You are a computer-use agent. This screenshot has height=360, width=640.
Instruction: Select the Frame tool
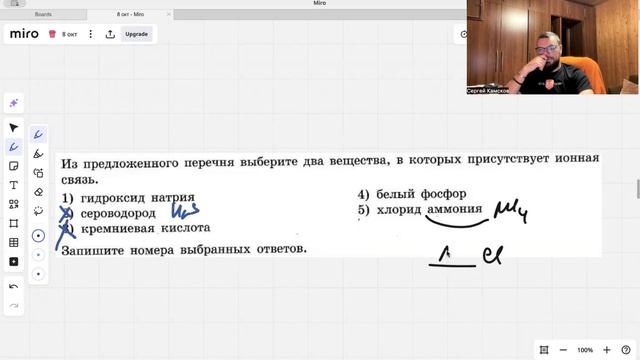click(13, 223)
